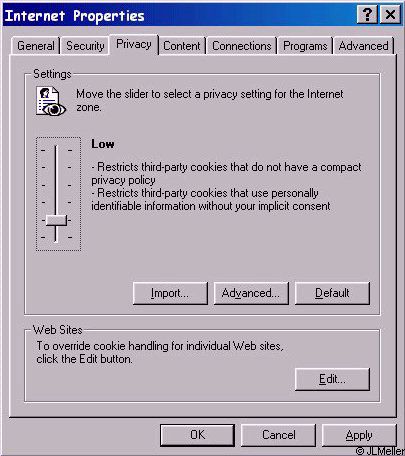Viewport: 405px width, 456px height.
Task: Open the Advanced tab
Action: 363,46
